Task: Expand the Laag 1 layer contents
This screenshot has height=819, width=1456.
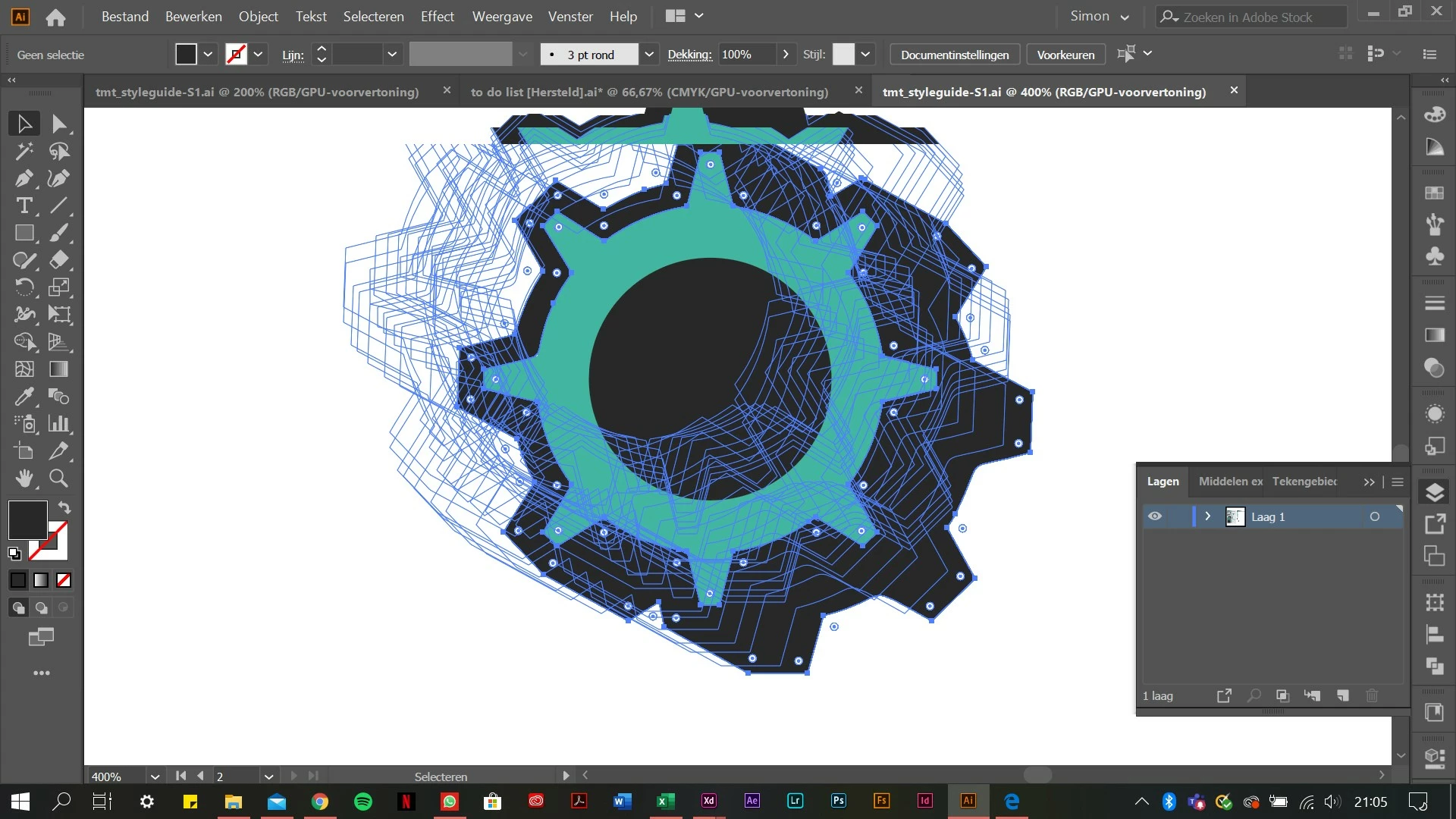Action: (1208, 516)
